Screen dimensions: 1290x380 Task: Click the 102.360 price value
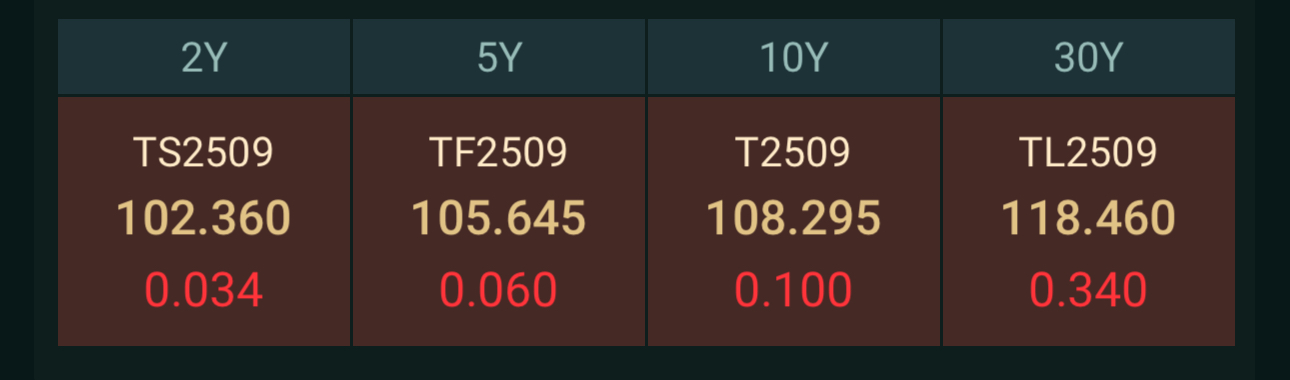coord(204,218)
